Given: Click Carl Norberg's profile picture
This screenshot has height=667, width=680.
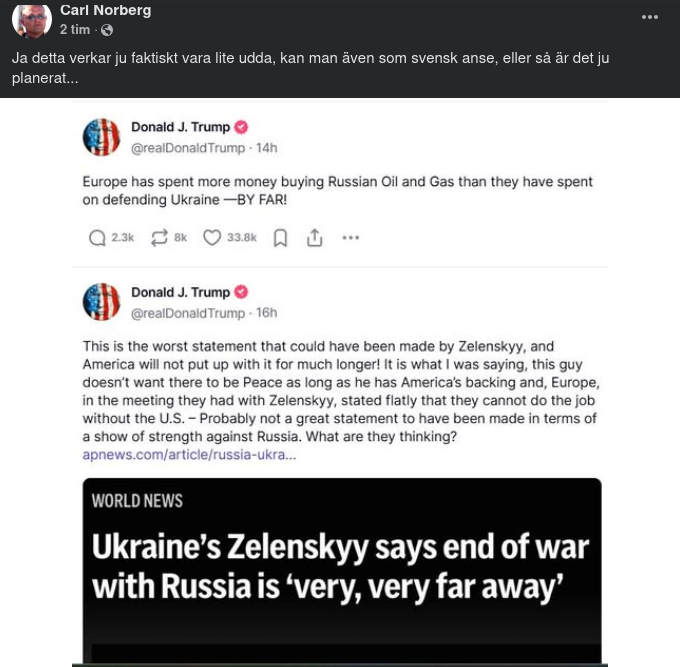Looking at the screenshot, I should [x=32, y=19].
